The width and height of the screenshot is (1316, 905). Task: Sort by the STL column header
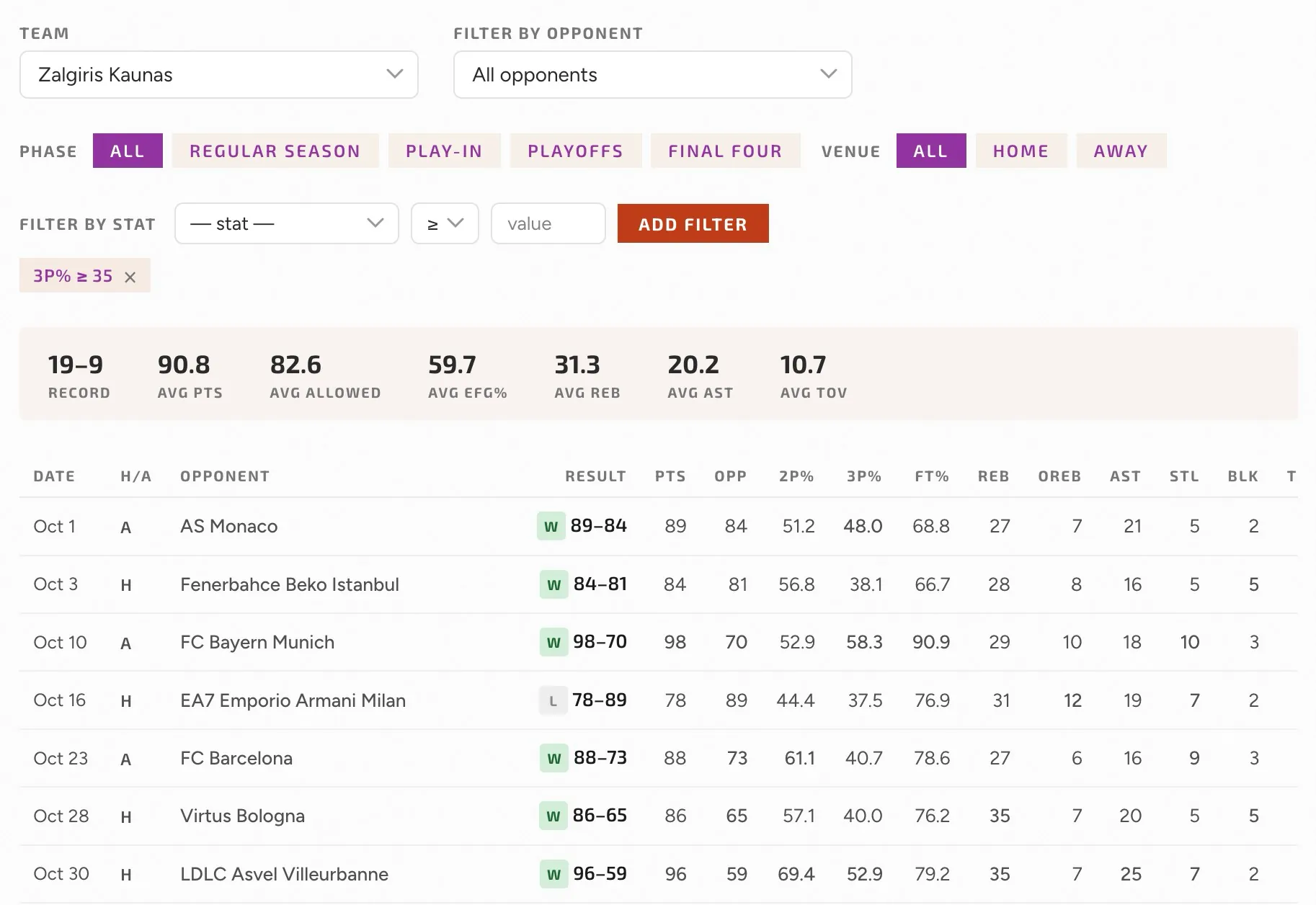click(x=1184, y=476)
